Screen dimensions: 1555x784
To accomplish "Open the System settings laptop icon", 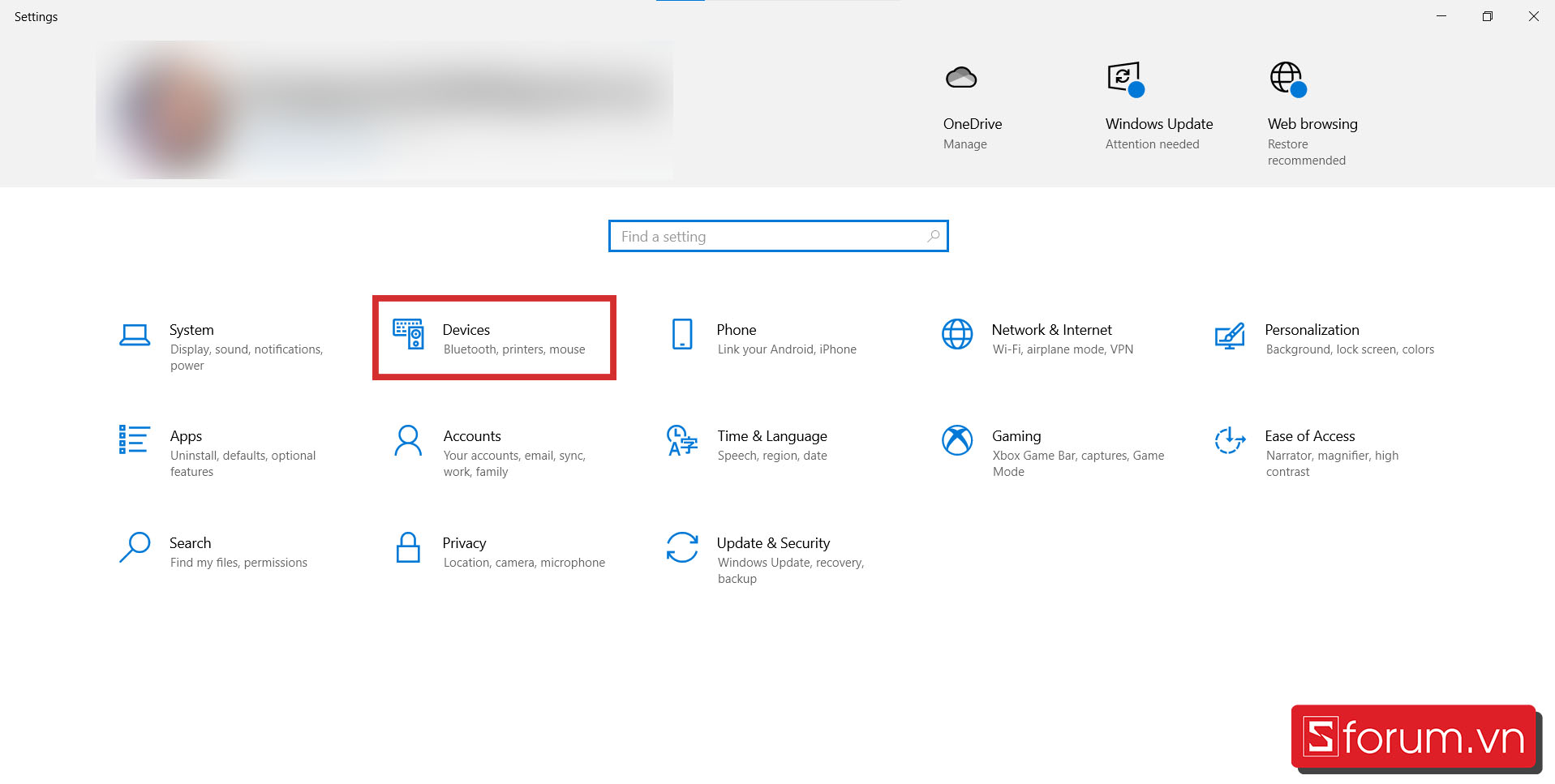I will 135,335.
